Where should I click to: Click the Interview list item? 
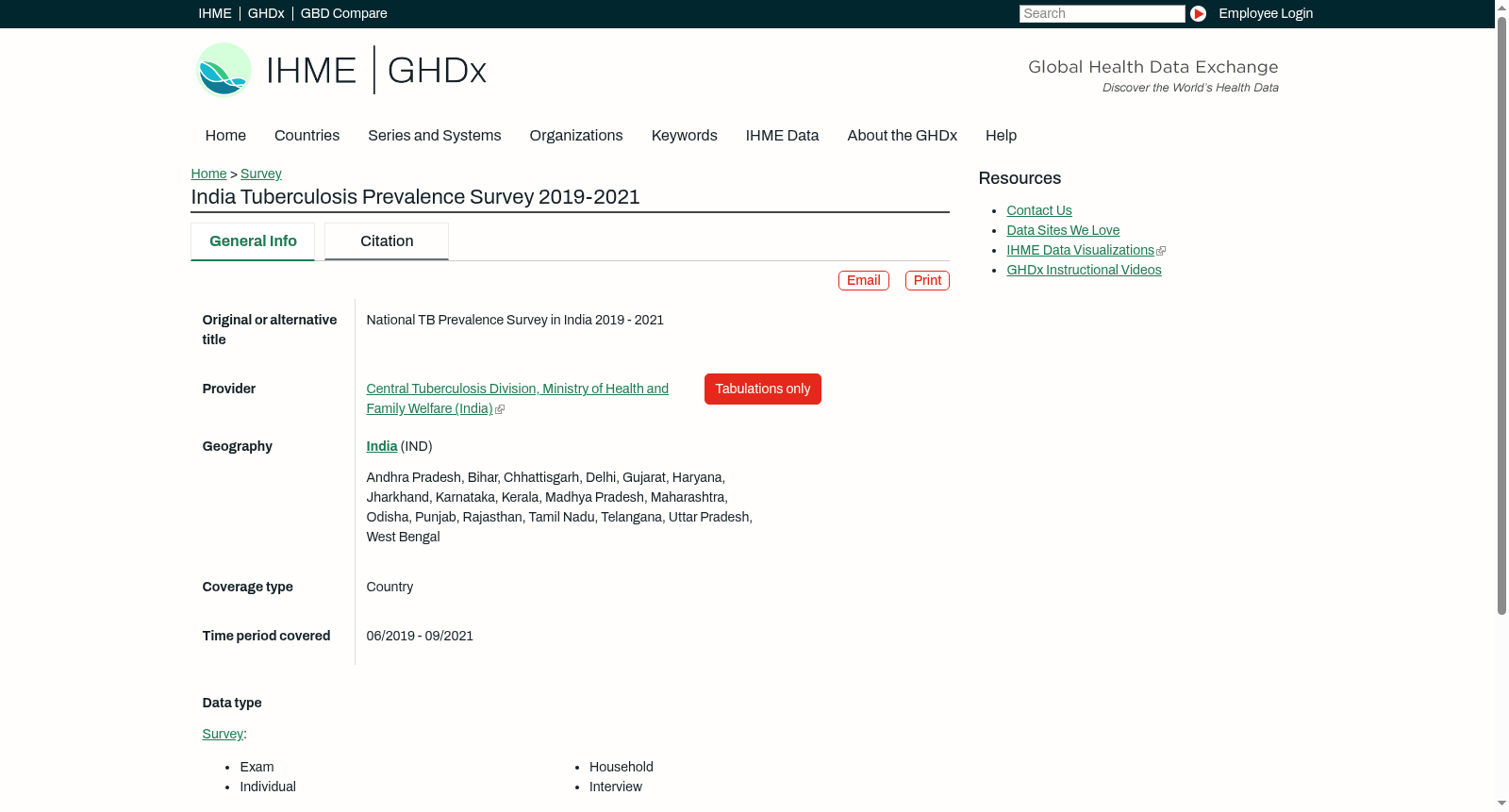[x=616, y=787]
